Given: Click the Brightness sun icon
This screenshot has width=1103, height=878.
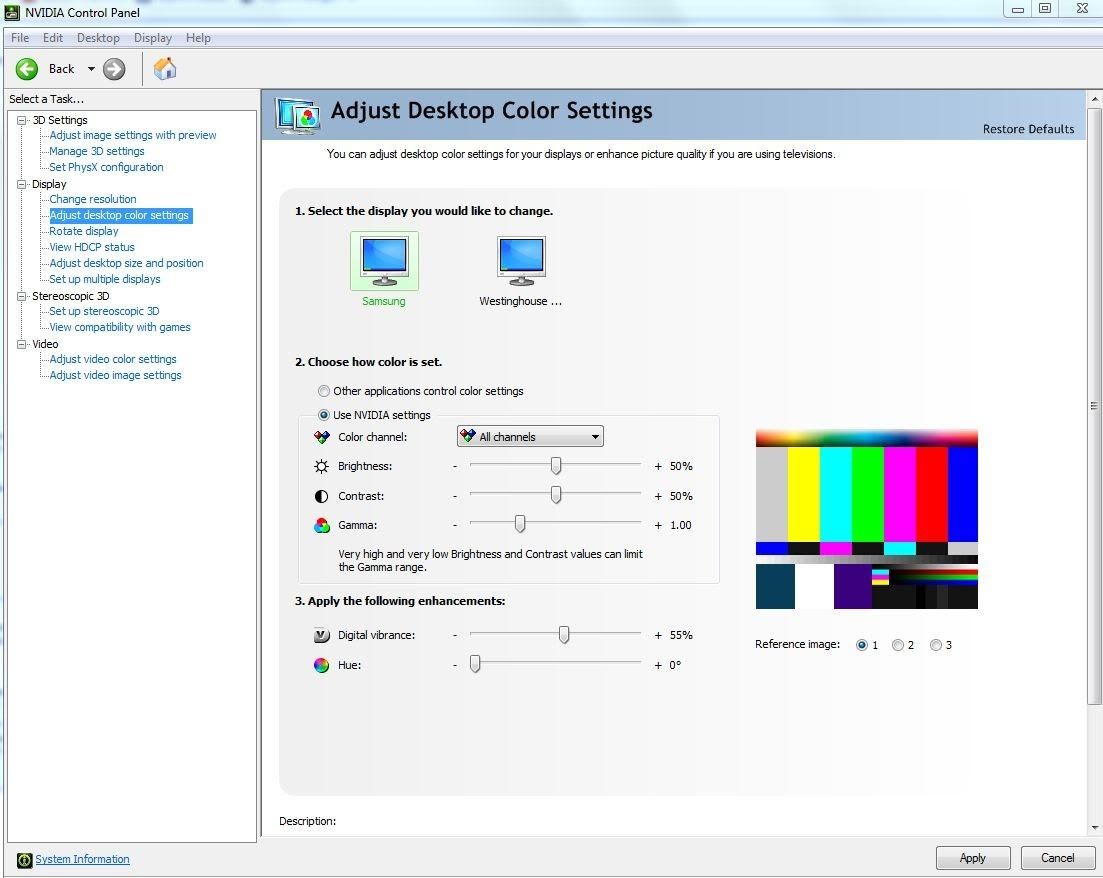Looking at the screenshot, I should (321, 466).
